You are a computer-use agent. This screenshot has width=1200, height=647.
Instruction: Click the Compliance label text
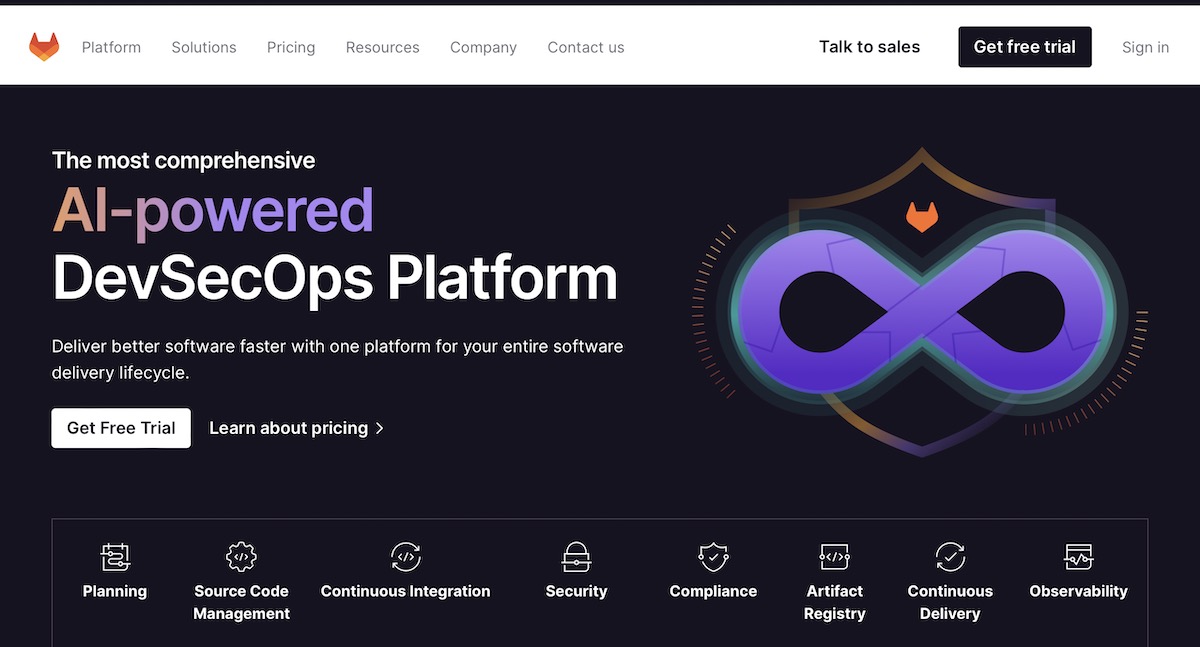[713, 591]
